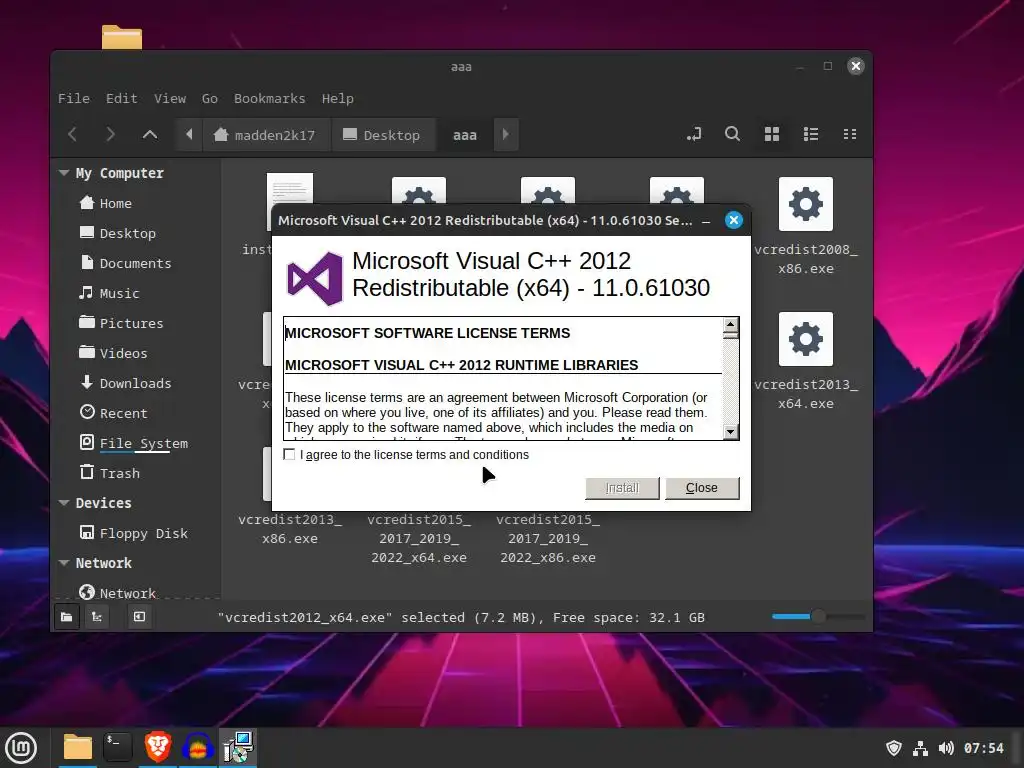Image resolution: width=1024 pixels, height=768 pixels.
Task: Select the vcredist2015_2017_2019_2022_x86.exe file name
Action: 548,539
